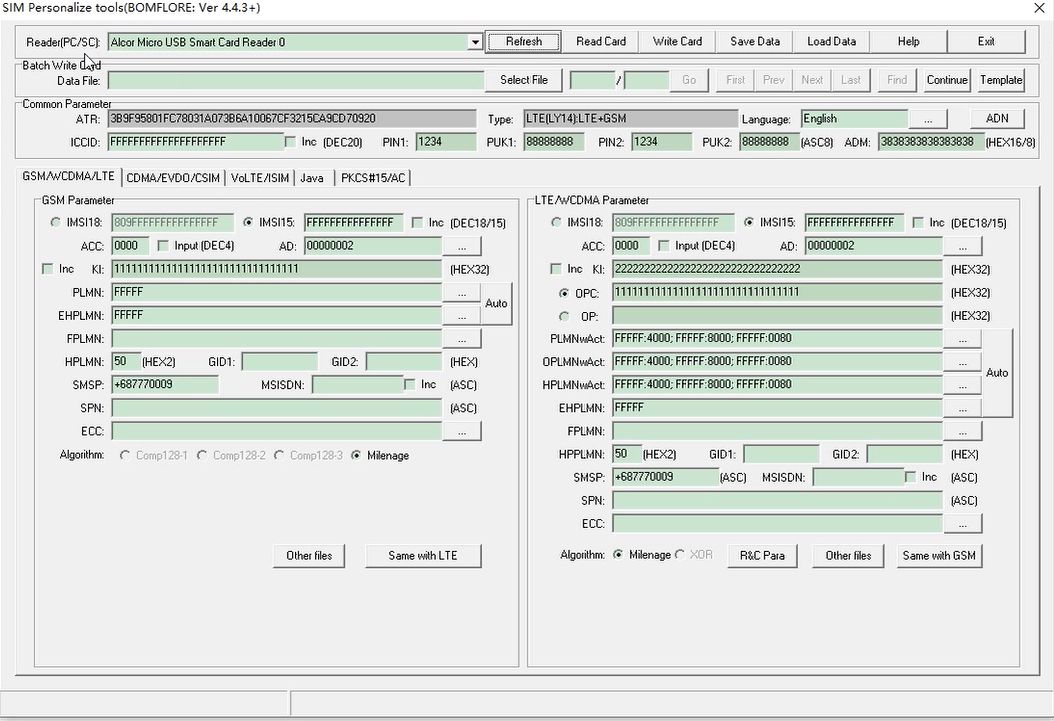Click into the GSM SPN input field

(x=276, y=408)
